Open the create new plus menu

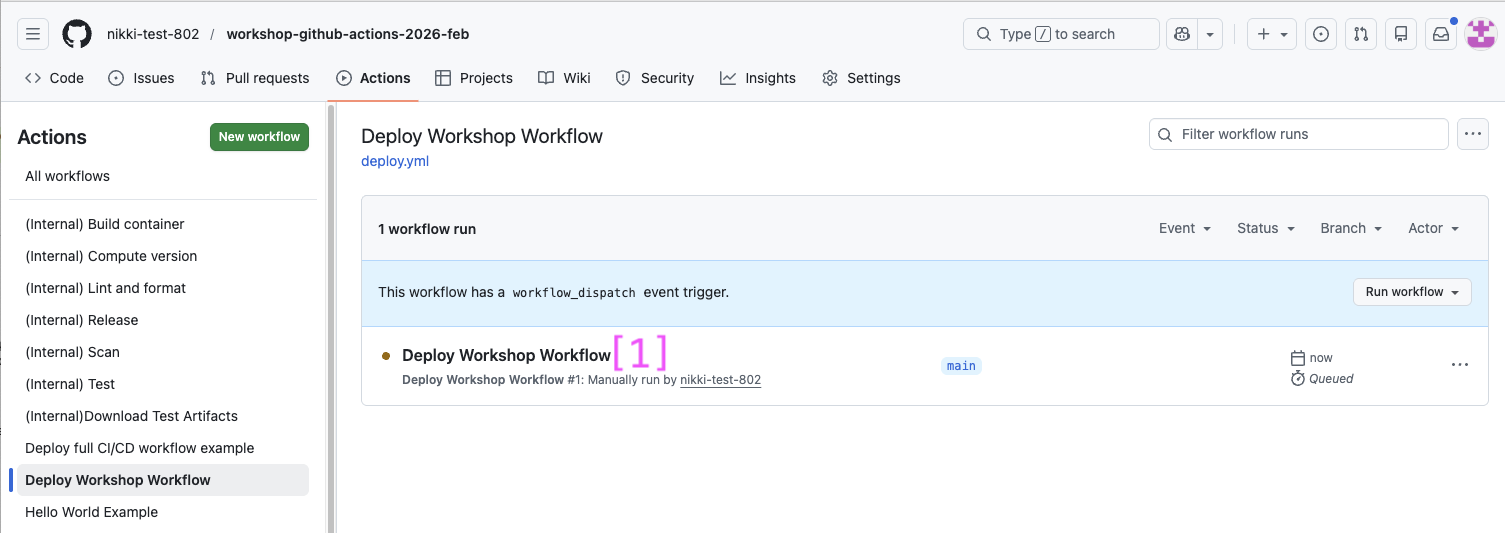pos(1272,34)
